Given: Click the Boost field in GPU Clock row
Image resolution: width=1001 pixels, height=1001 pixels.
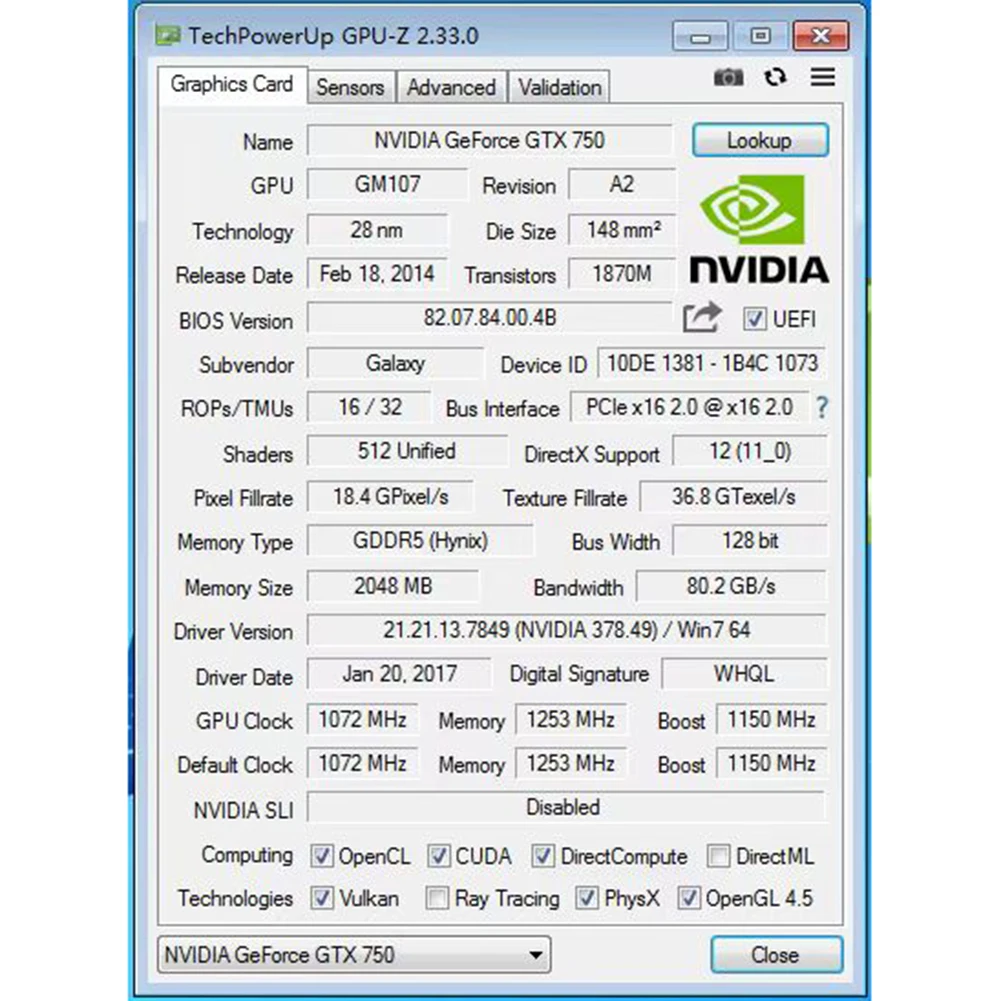Looking at the screenshot, I should 771,719.
